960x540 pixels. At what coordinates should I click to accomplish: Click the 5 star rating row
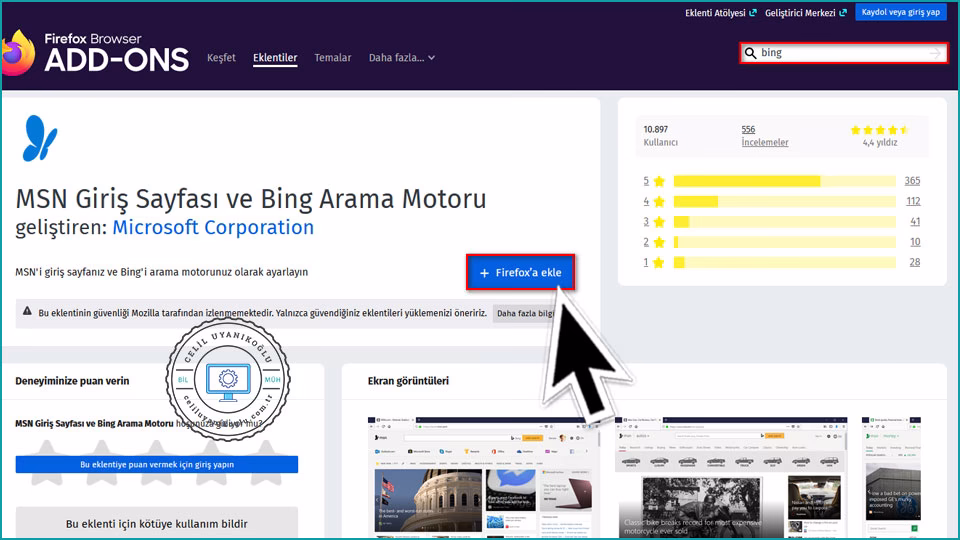(x=781, y=181)
